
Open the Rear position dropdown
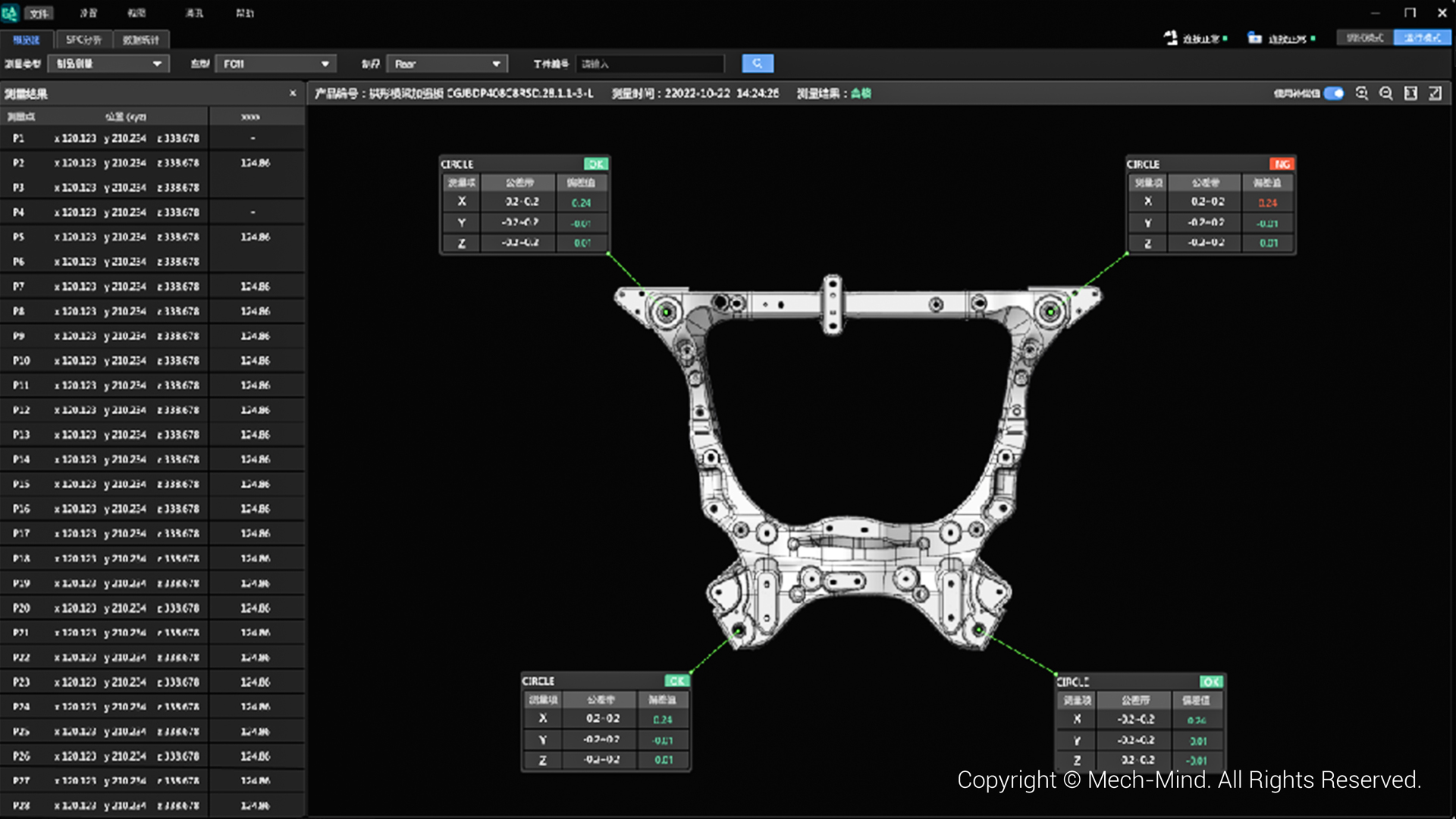coord(447,64)
